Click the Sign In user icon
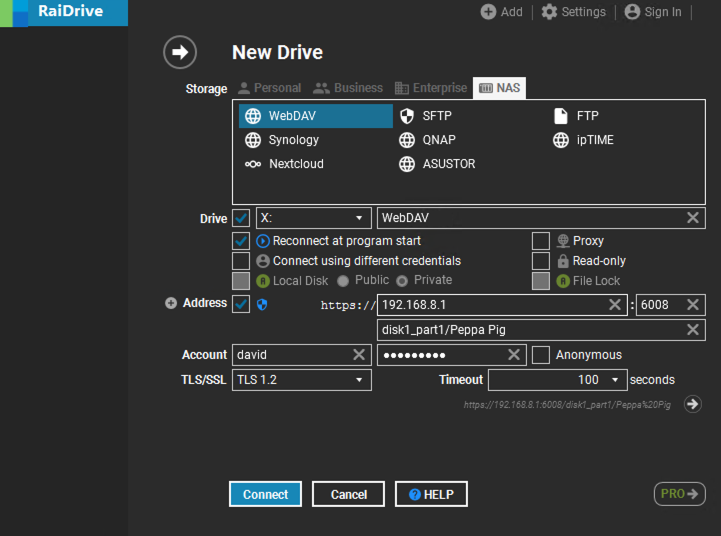 point(632,12)
